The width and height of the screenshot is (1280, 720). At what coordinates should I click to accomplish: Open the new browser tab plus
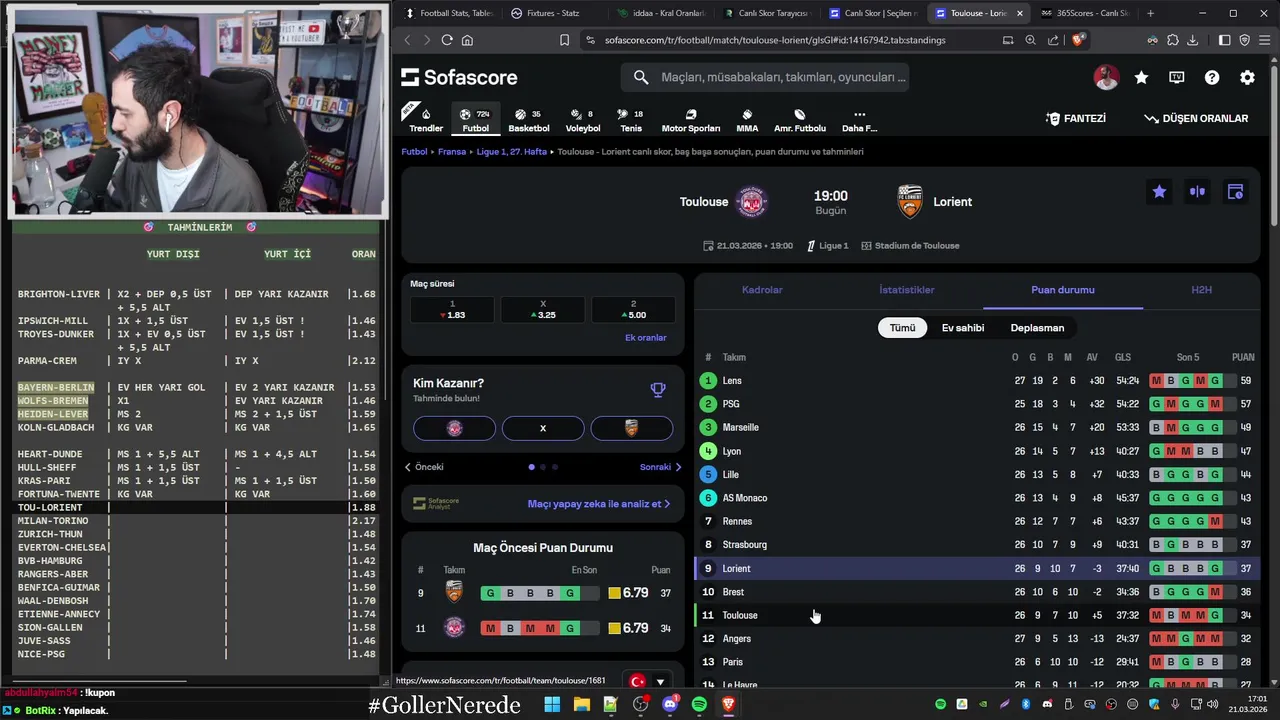(1150, 13)
